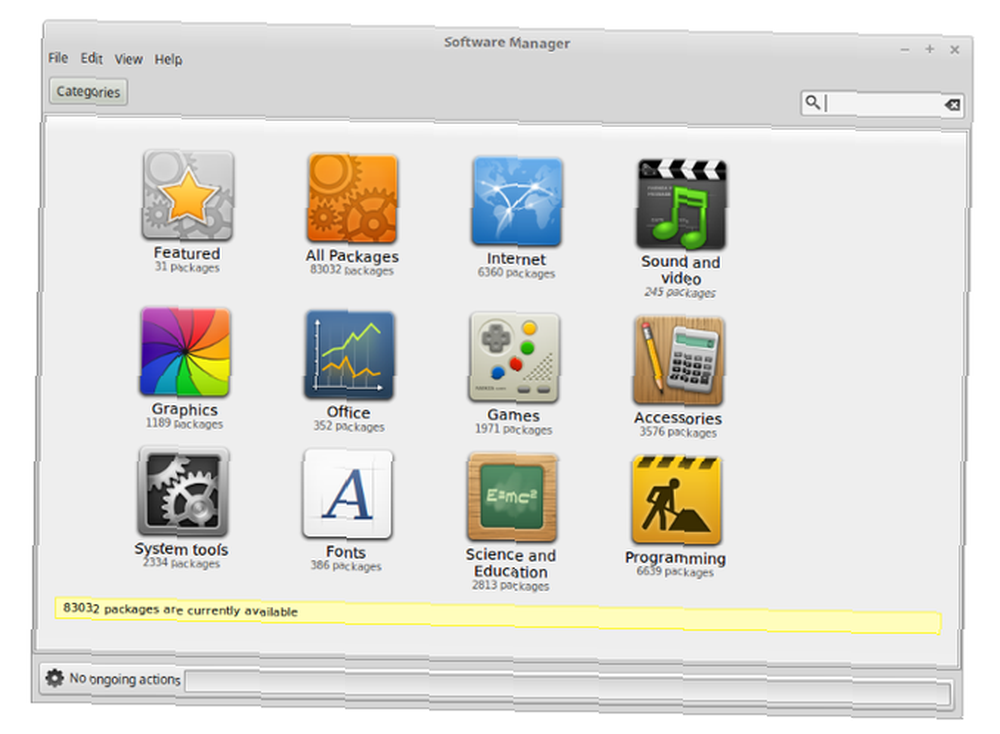This screenshot has width=1000, height=734.
Task: Open the Featured category star icon
Action: click(x=188, y=195)
